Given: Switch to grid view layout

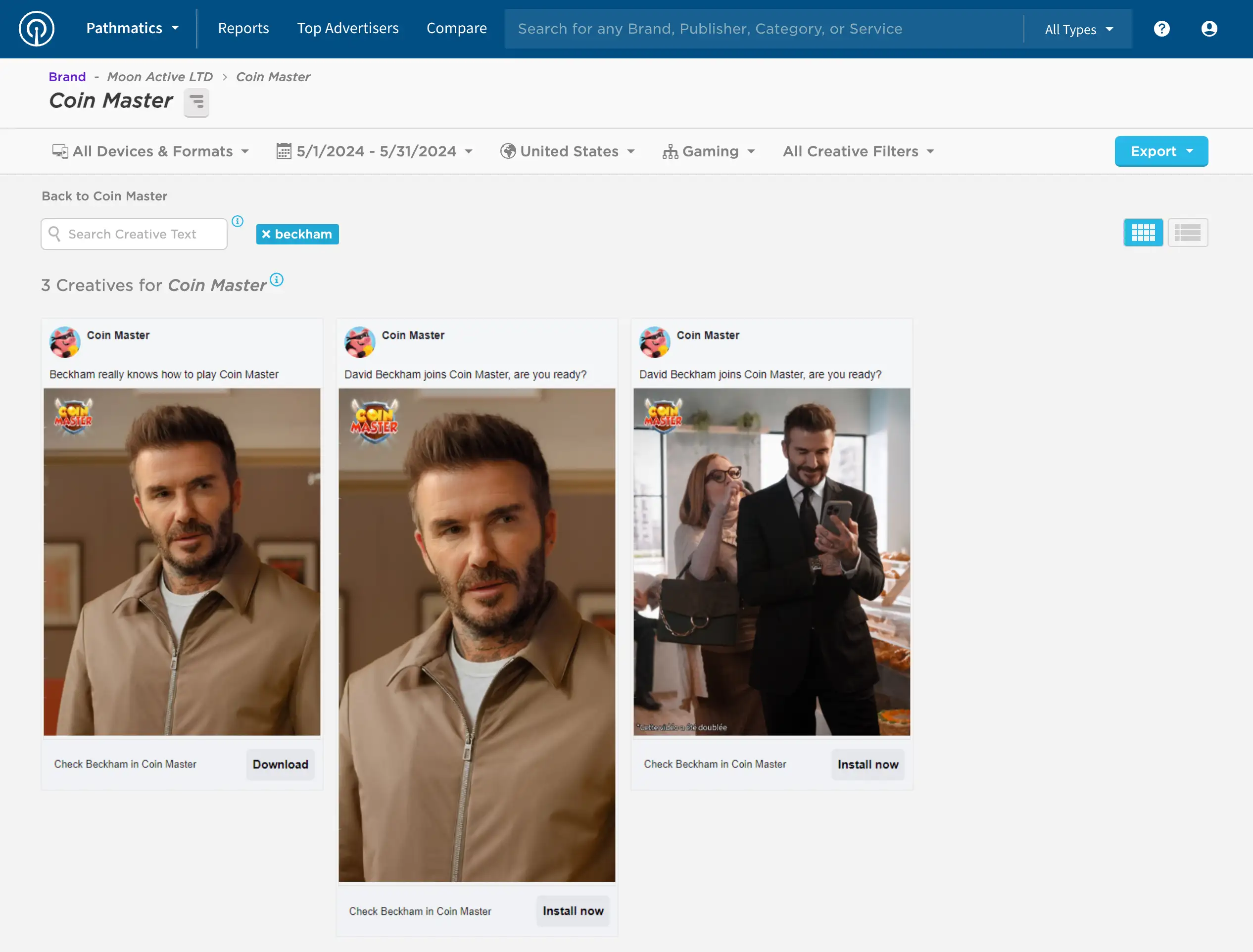Looking at the screenshot, I should [x=1143, y=233].
